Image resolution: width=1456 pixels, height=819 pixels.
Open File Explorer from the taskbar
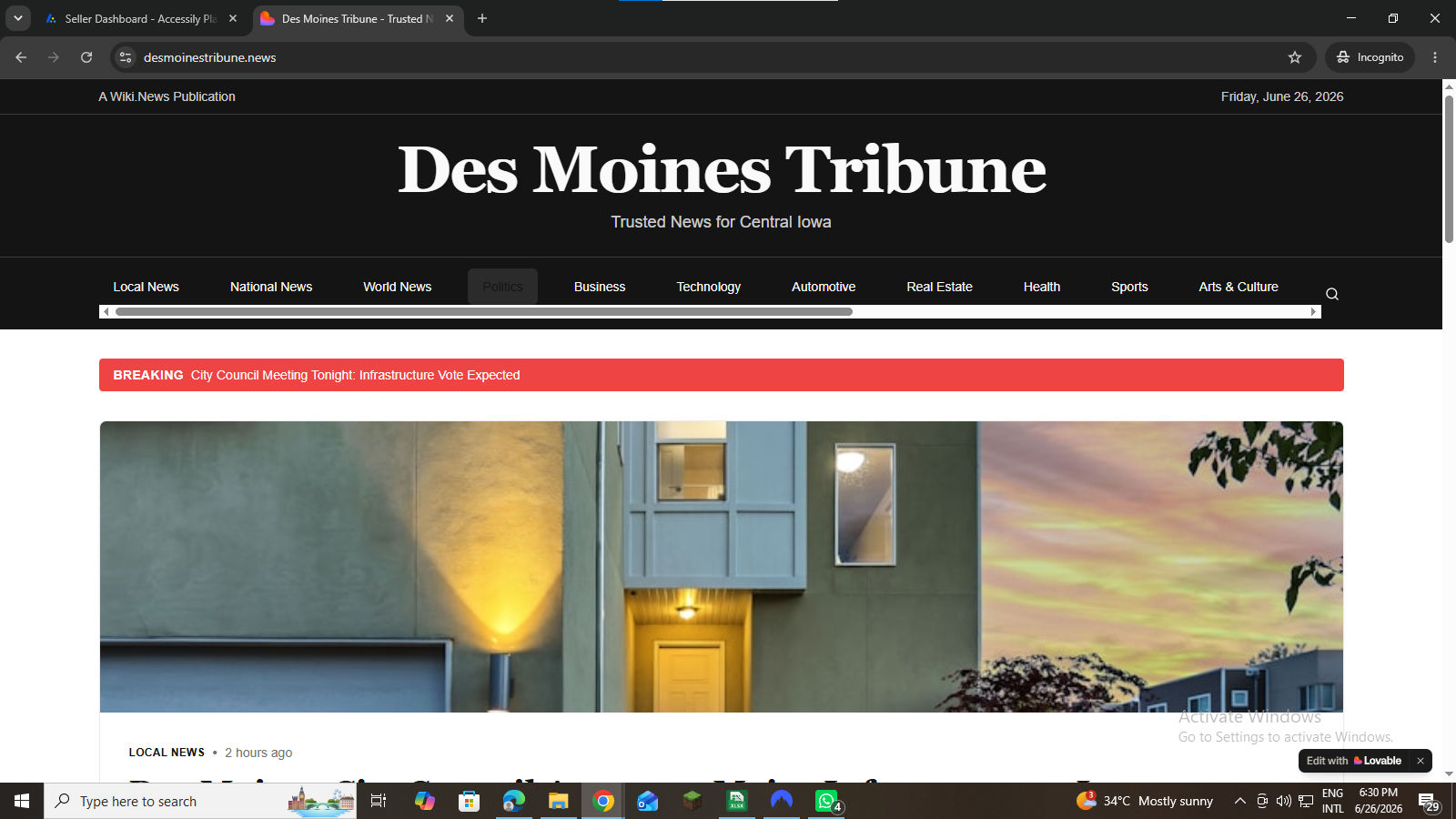tap(558, 801)
